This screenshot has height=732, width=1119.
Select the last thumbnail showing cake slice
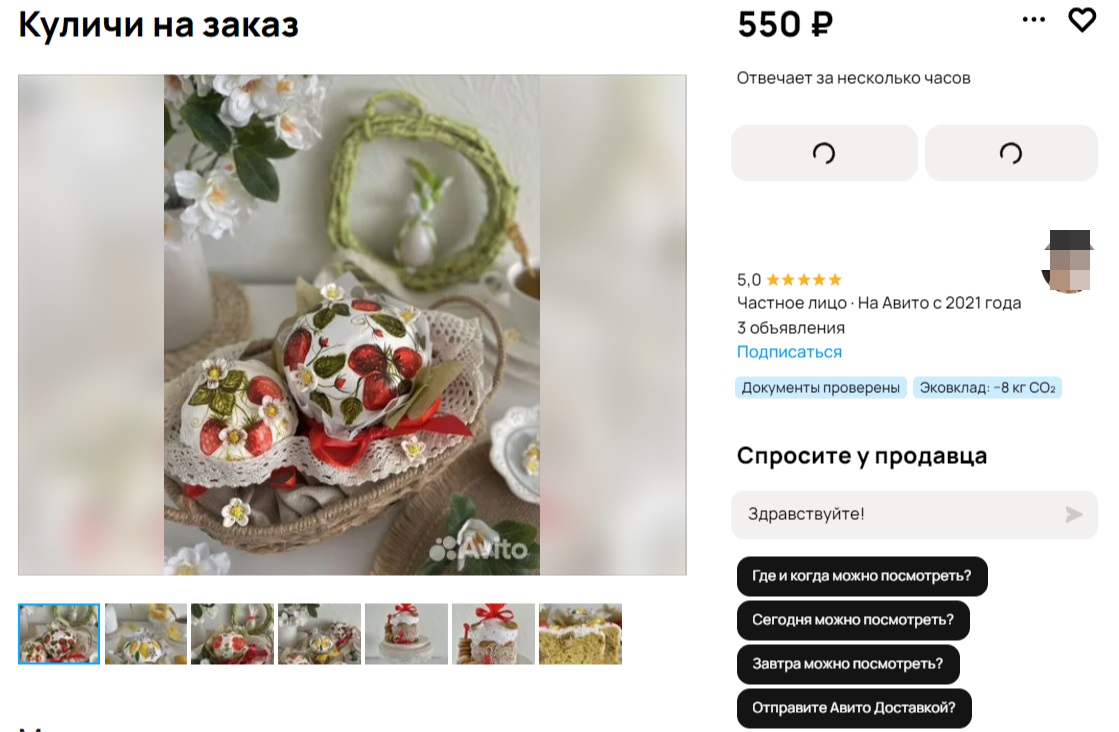(580, 634)
